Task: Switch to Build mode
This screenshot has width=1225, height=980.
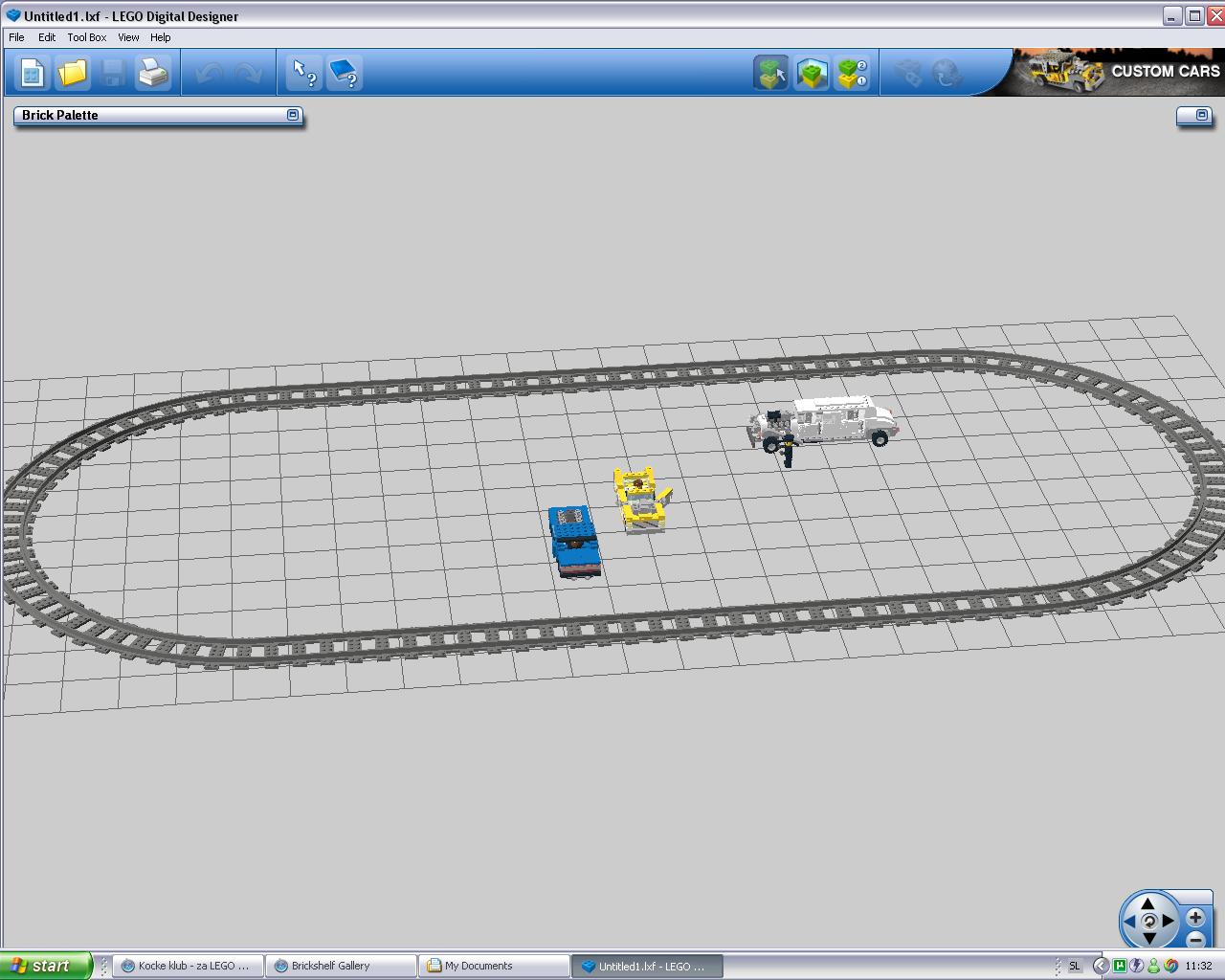Action: 771,73
